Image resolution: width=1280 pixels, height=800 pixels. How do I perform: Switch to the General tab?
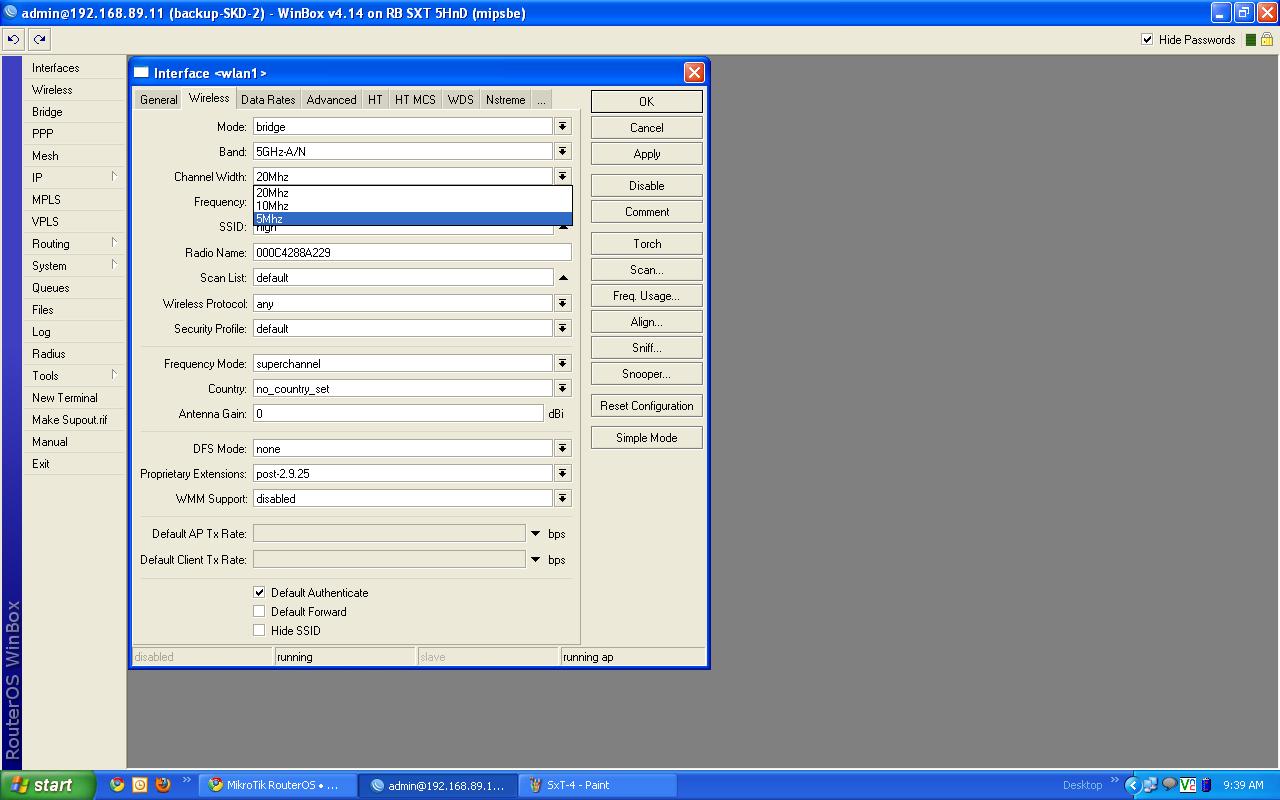159,99
